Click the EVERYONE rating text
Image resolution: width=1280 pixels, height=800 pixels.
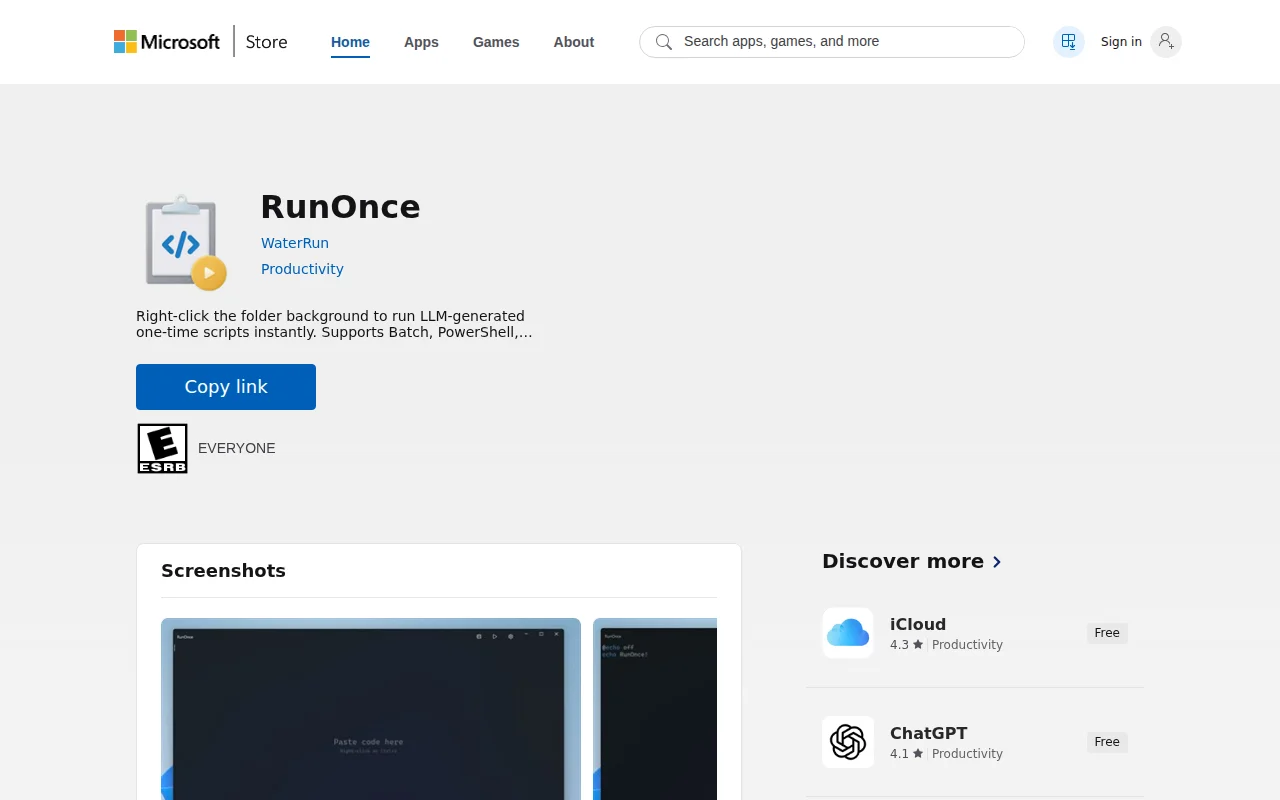[x=237, y=448]
